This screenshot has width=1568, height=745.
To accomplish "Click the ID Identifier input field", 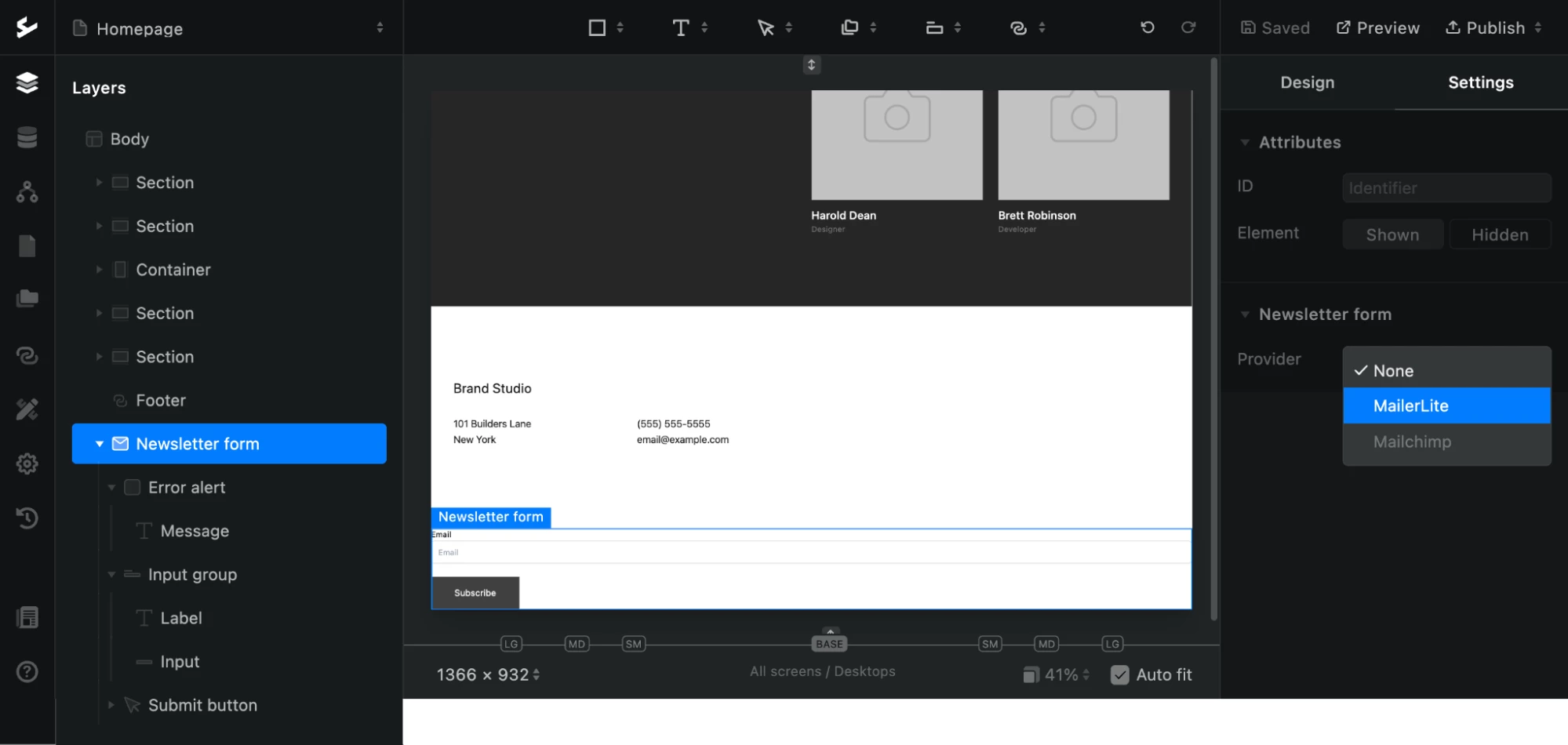I will pos(1446,188).
